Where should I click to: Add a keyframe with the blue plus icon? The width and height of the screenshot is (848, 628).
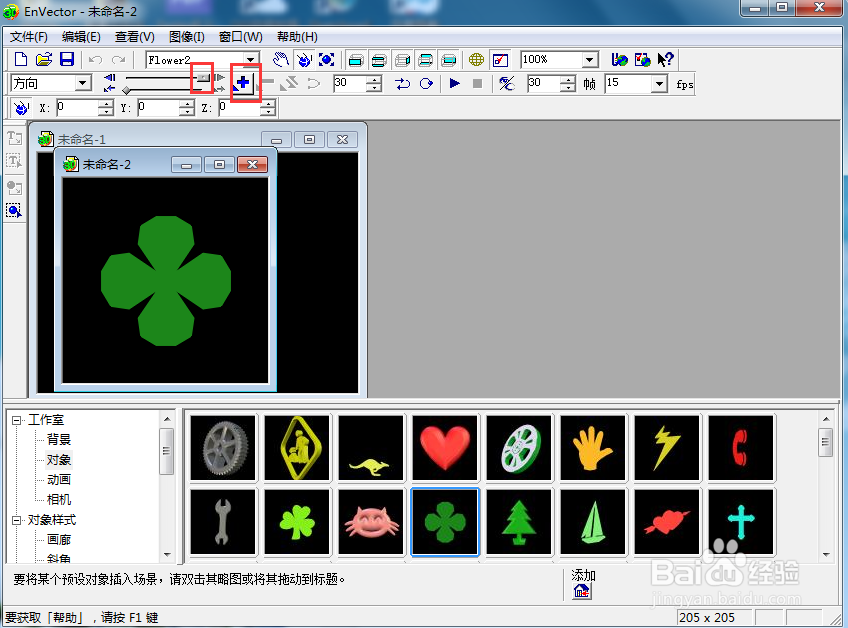[x=243, y=83]
